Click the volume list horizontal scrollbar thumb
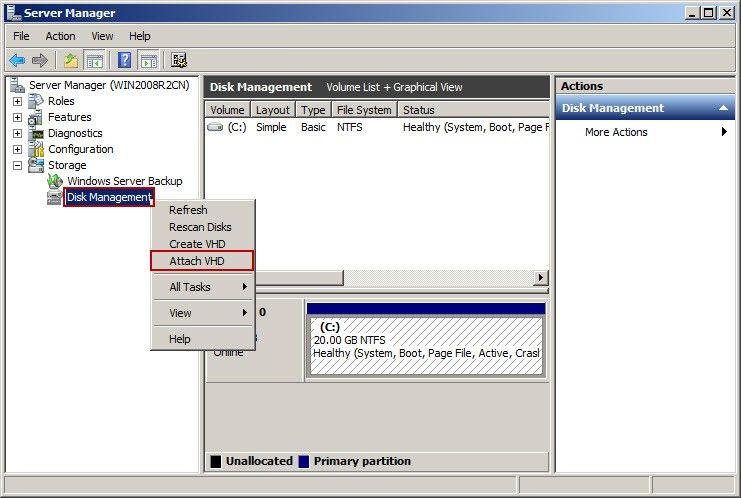741x498 pixels. click(299, 277)
